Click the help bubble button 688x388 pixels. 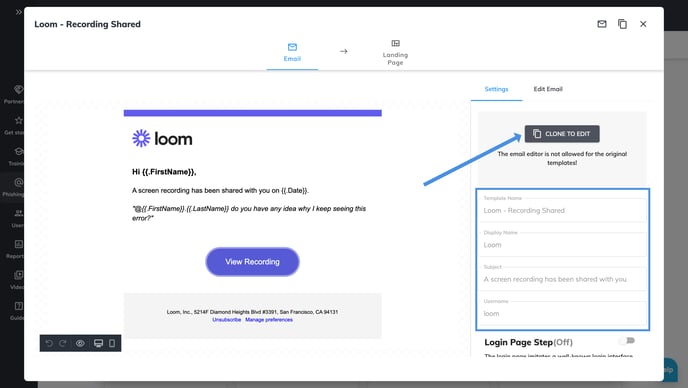tap(669, 369)
